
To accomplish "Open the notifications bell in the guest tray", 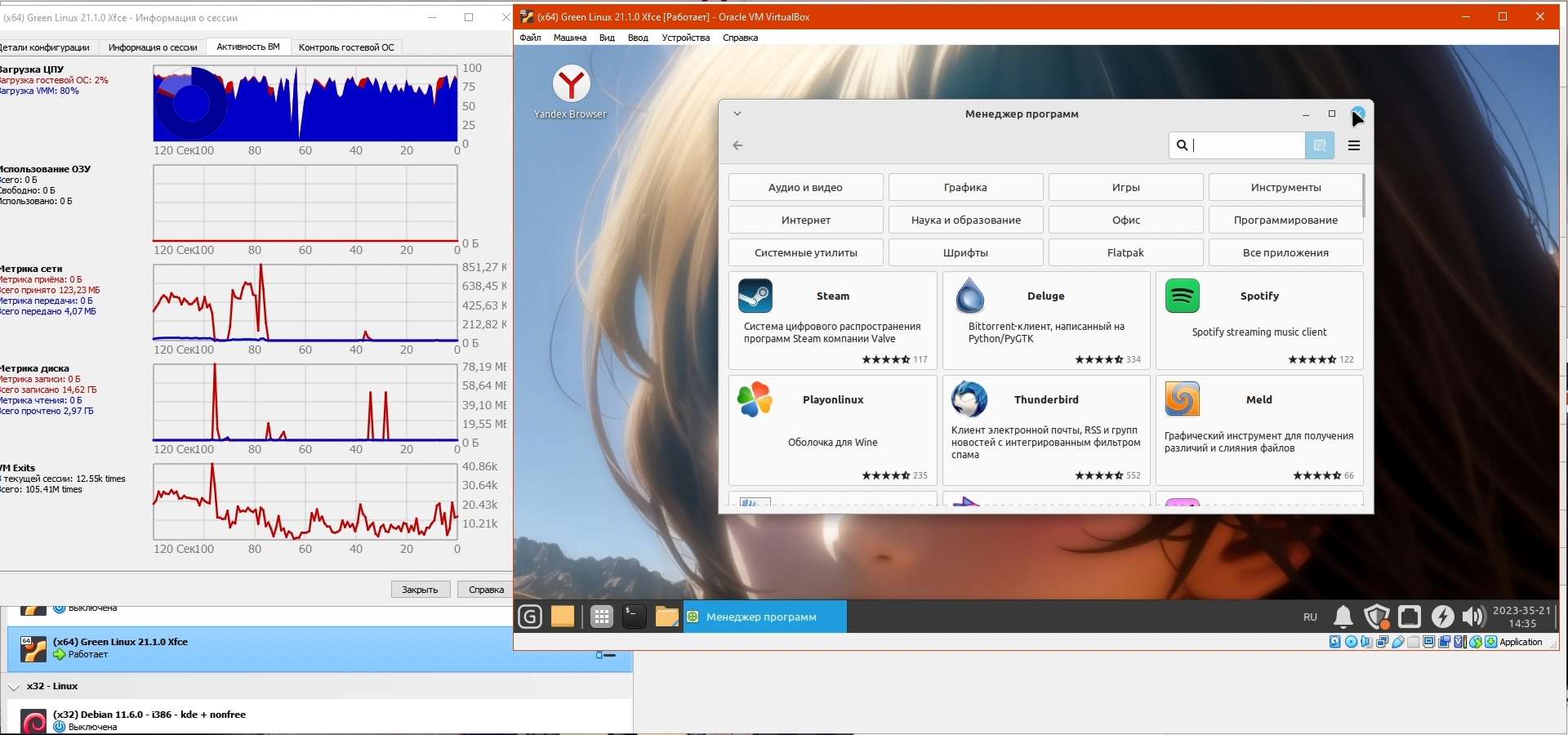I will (1343, 617).
